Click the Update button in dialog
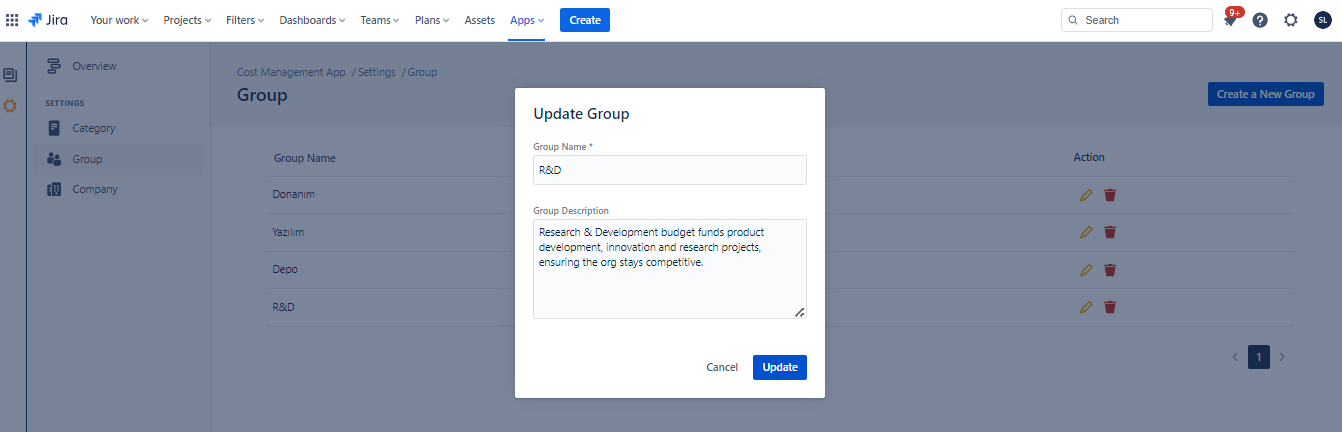The image size is (1342, 432). click(780, 367)
